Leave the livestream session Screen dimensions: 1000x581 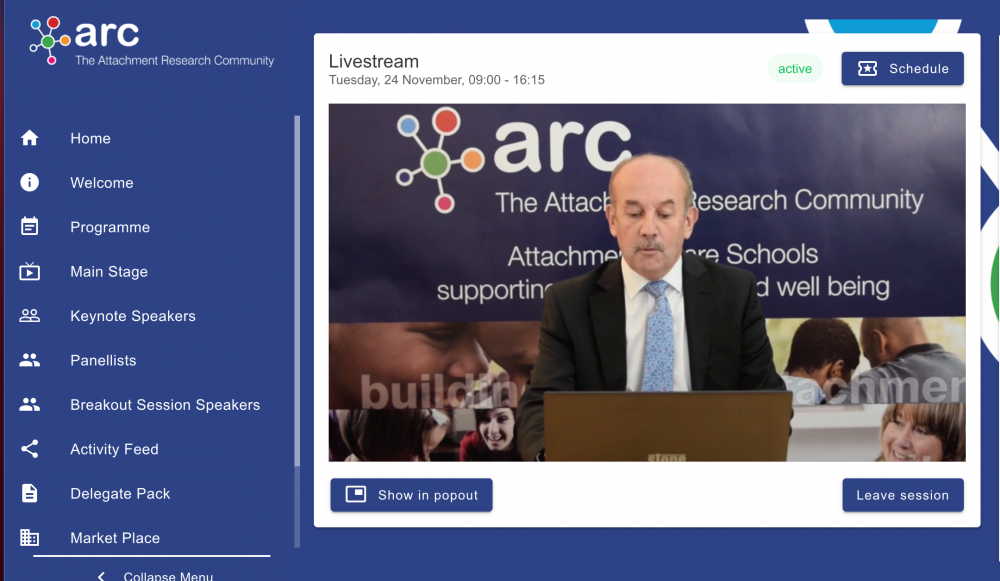tap(902, 495)
